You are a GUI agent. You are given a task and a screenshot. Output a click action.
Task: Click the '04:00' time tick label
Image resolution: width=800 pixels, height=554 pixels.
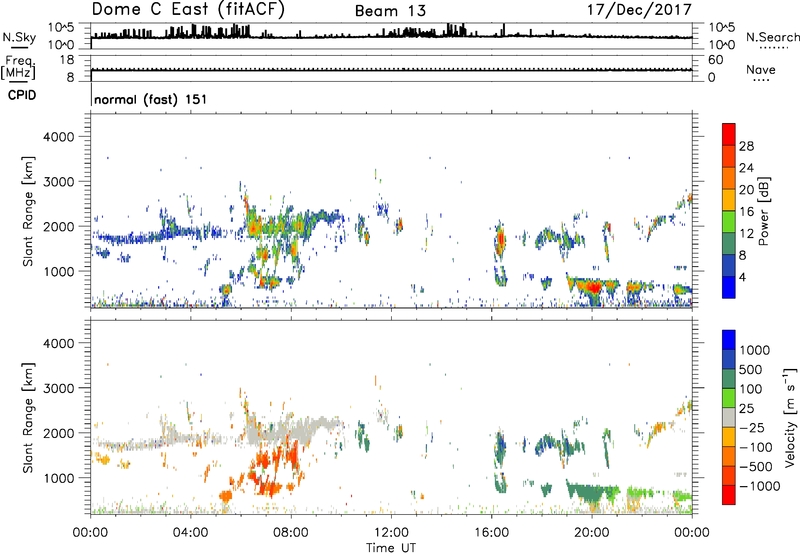(190, 533)
